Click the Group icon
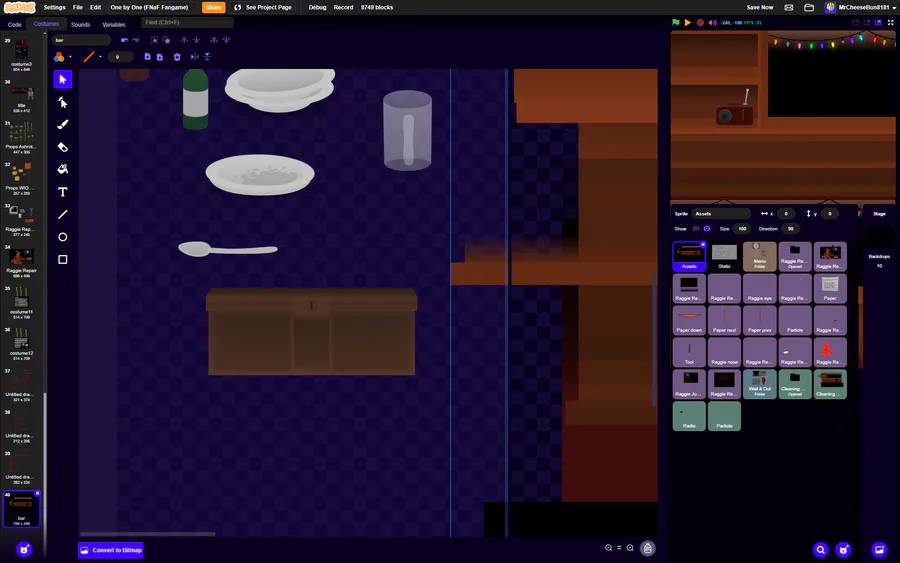The image size is (900, 563). (x=154, y=40)
